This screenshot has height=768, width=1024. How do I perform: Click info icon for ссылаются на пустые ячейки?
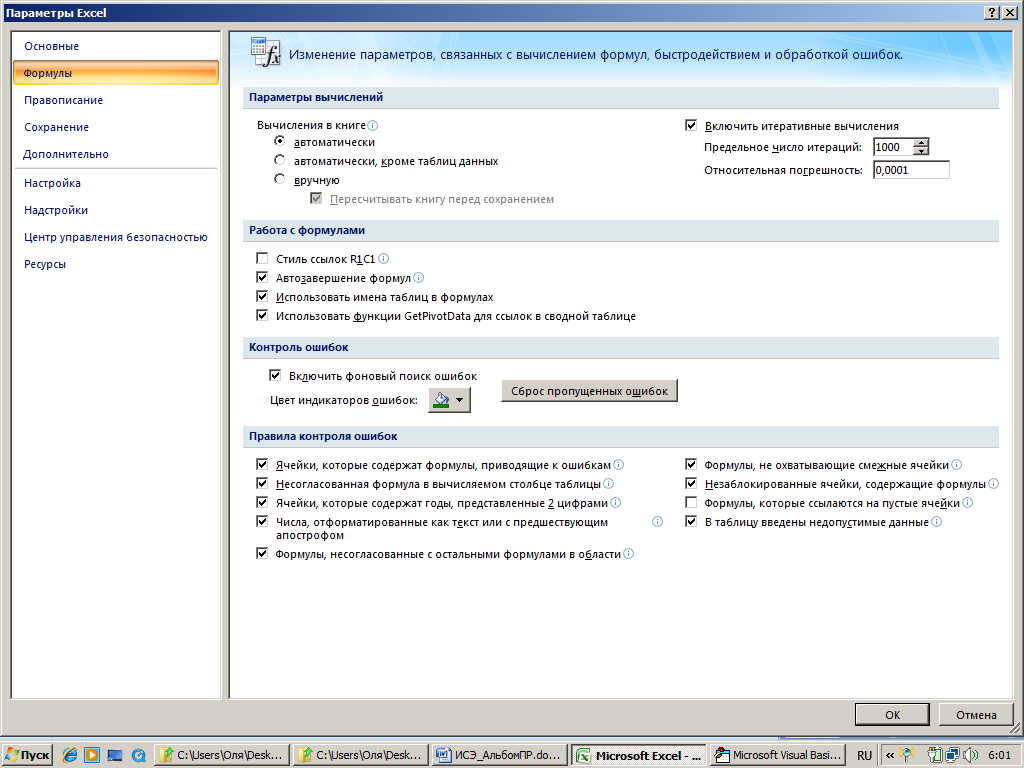click(x=968, y=503)
